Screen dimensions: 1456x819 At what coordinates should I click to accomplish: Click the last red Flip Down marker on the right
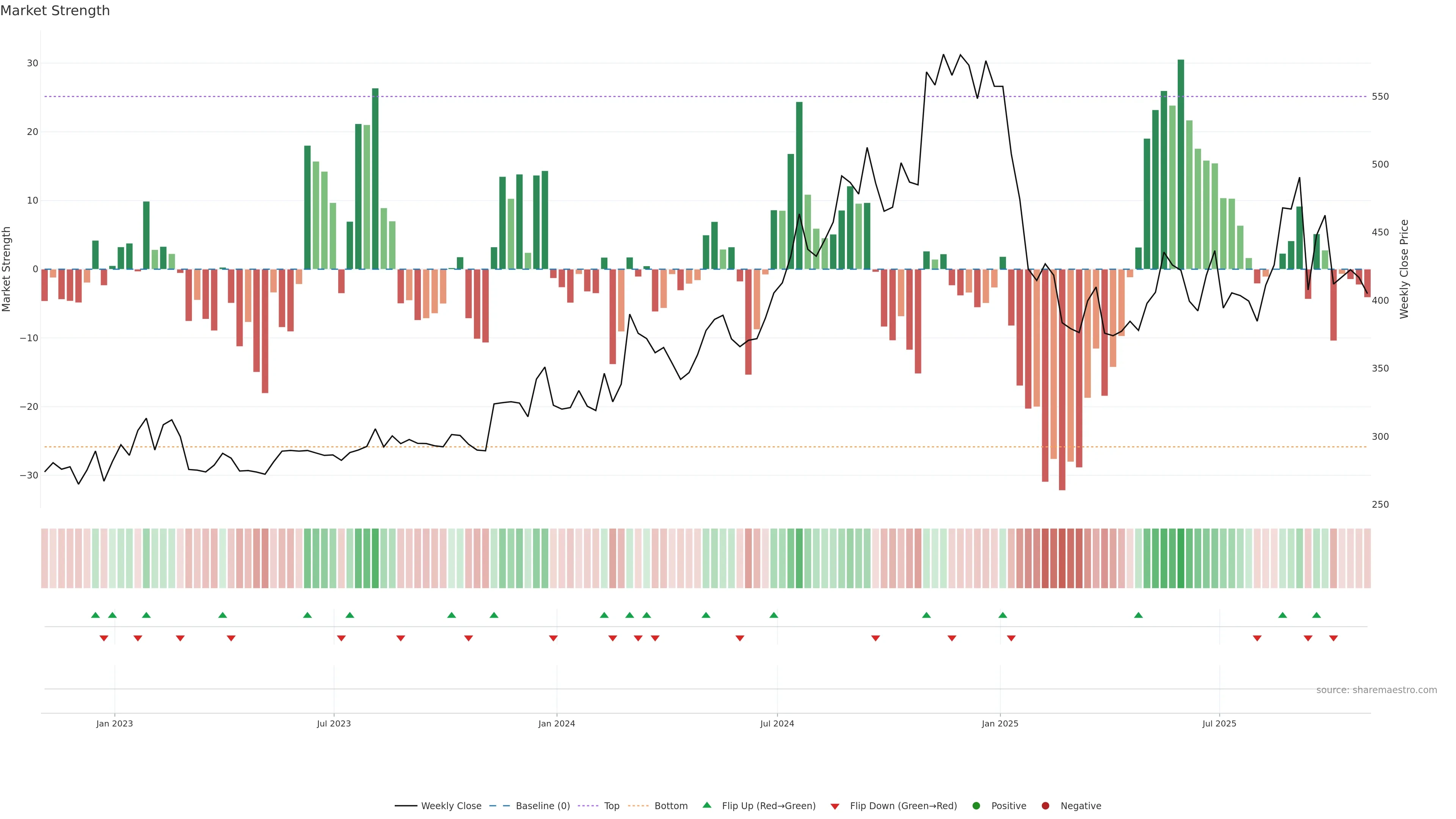(x=1334, y=638)
